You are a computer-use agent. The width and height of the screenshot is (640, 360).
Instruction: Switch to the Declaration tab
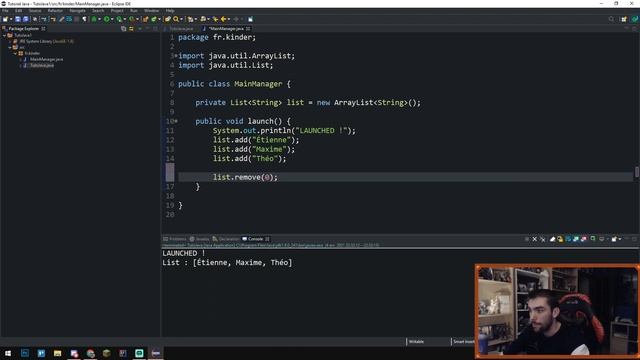point(226,239)
